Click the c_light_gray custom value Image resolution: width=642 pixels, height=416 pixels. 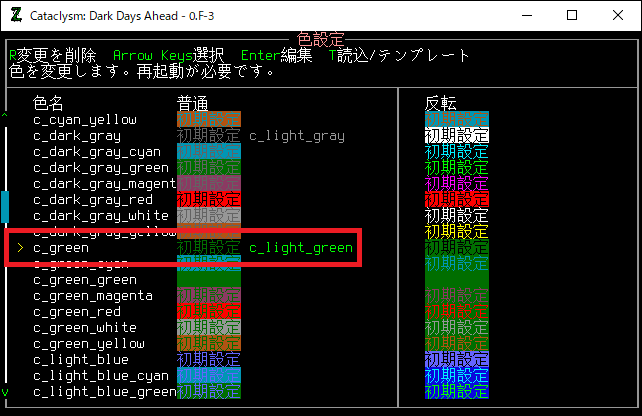pos(297,135)
